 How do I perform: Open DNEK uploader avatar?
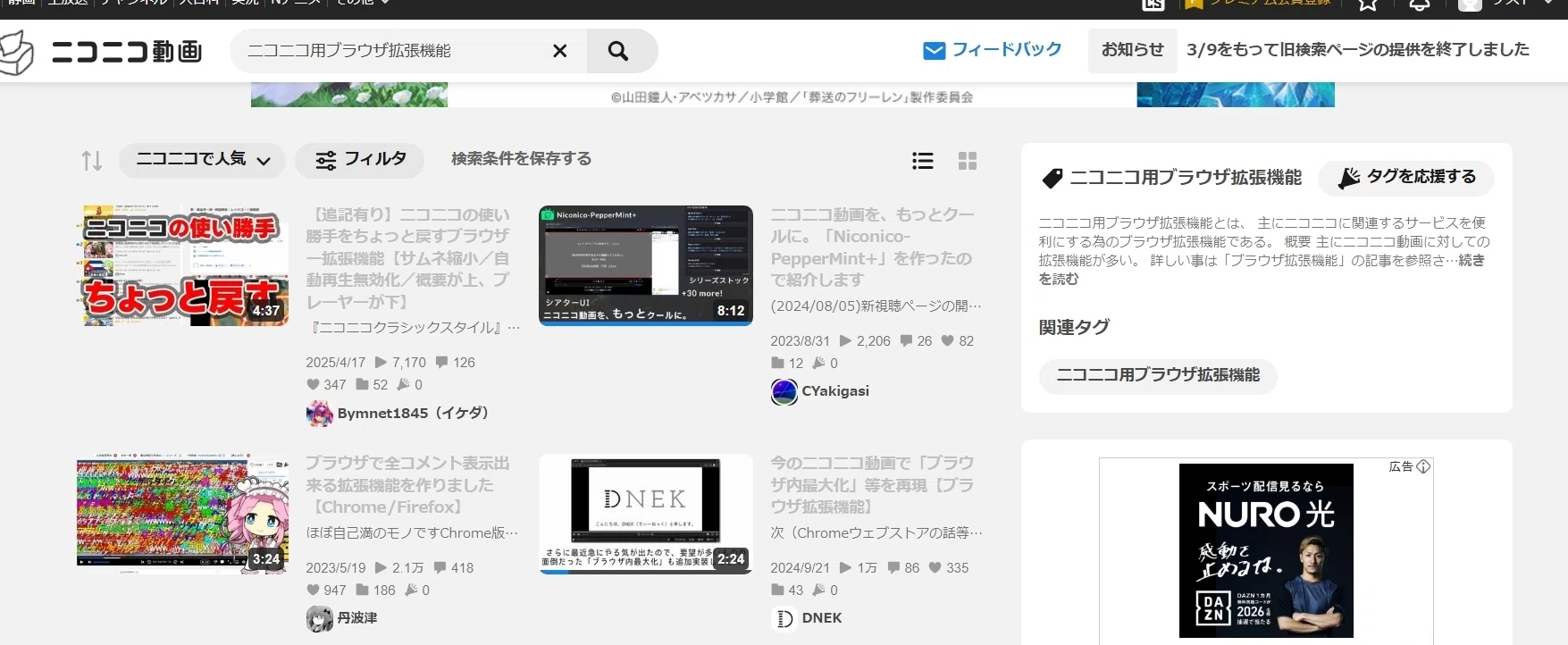pyautogui.click(x=784, y=618)
